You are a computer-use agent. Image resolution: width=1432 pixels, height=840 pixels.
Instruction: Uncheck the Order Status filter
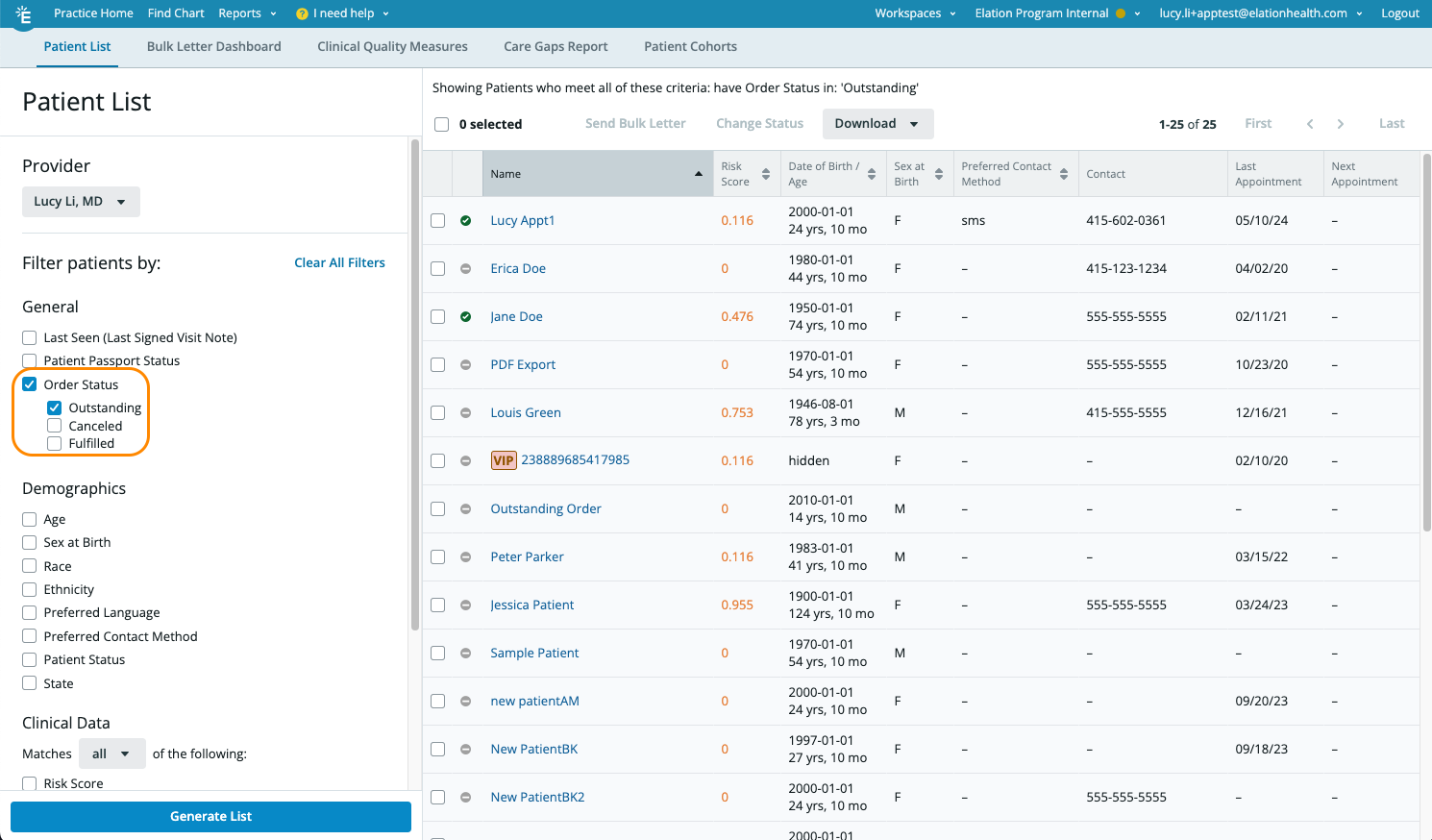coord(30,384)
